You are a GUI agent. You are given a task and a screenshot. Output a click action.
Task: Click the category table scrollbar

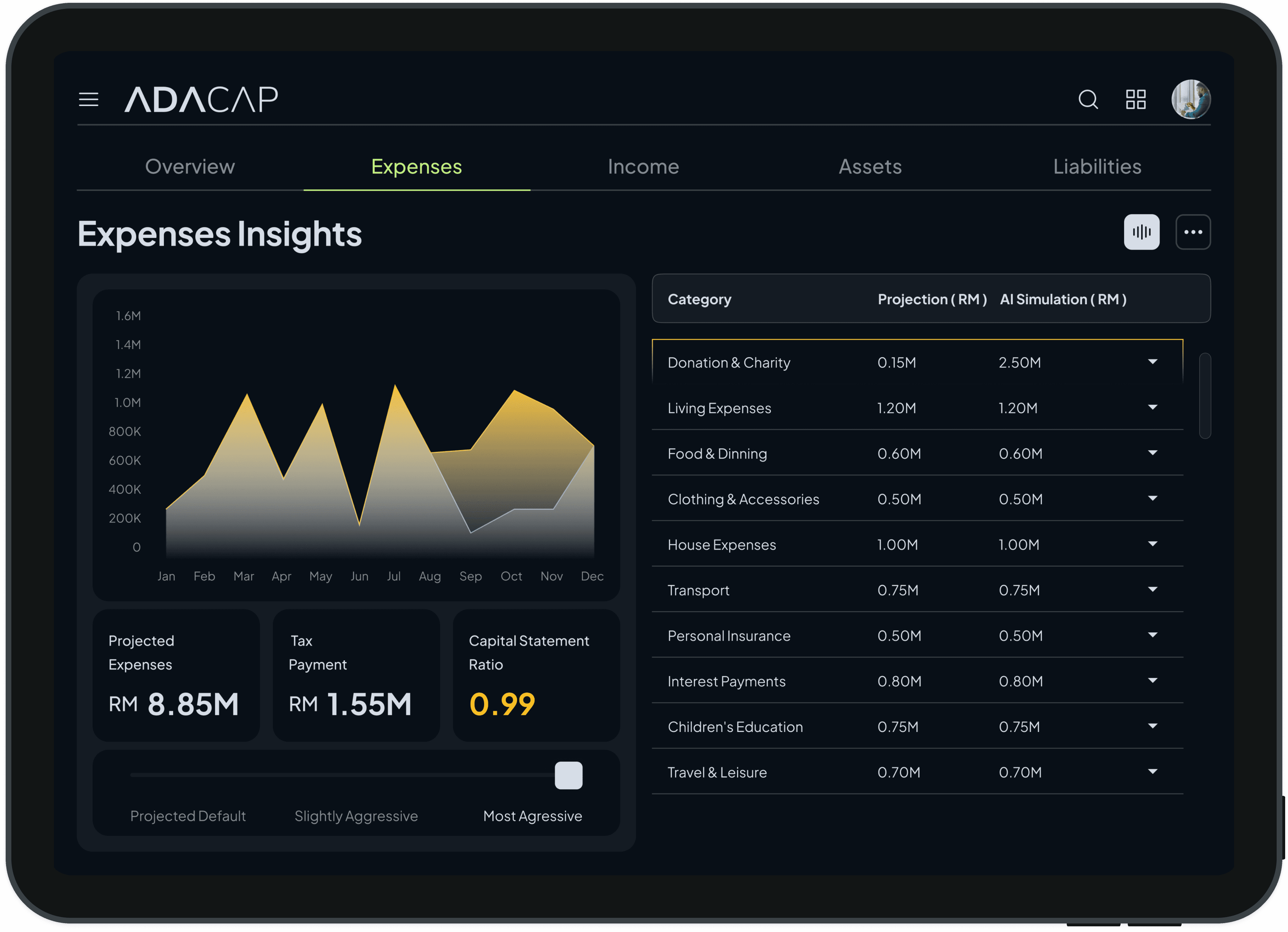coord(1205,396)
